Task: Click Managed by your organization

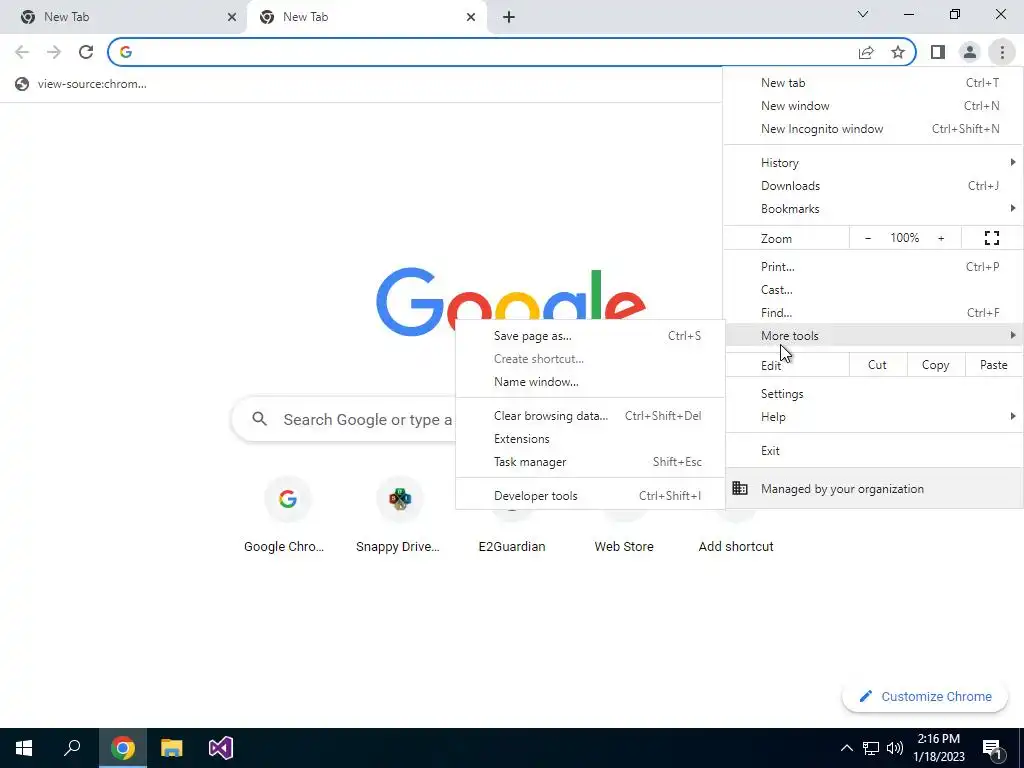Action: [873, 488]
